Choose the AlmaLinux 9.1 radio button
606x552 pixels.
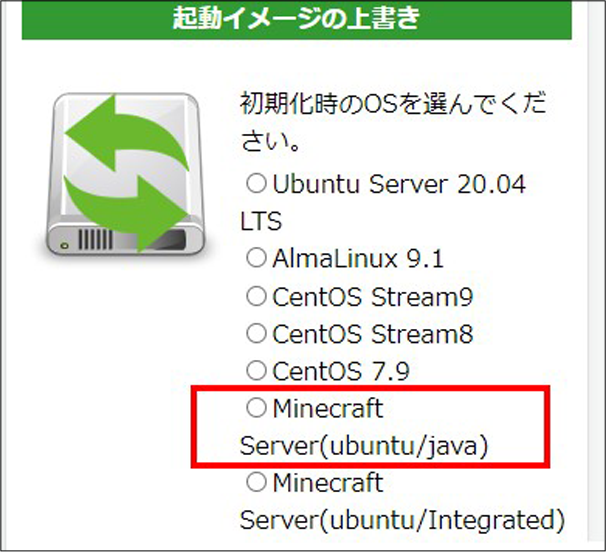point(257,259)
